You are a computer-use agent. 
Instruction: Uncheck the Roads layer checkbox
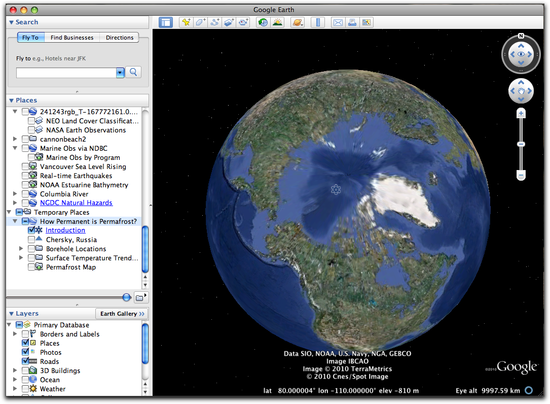(x=25, y=361)
